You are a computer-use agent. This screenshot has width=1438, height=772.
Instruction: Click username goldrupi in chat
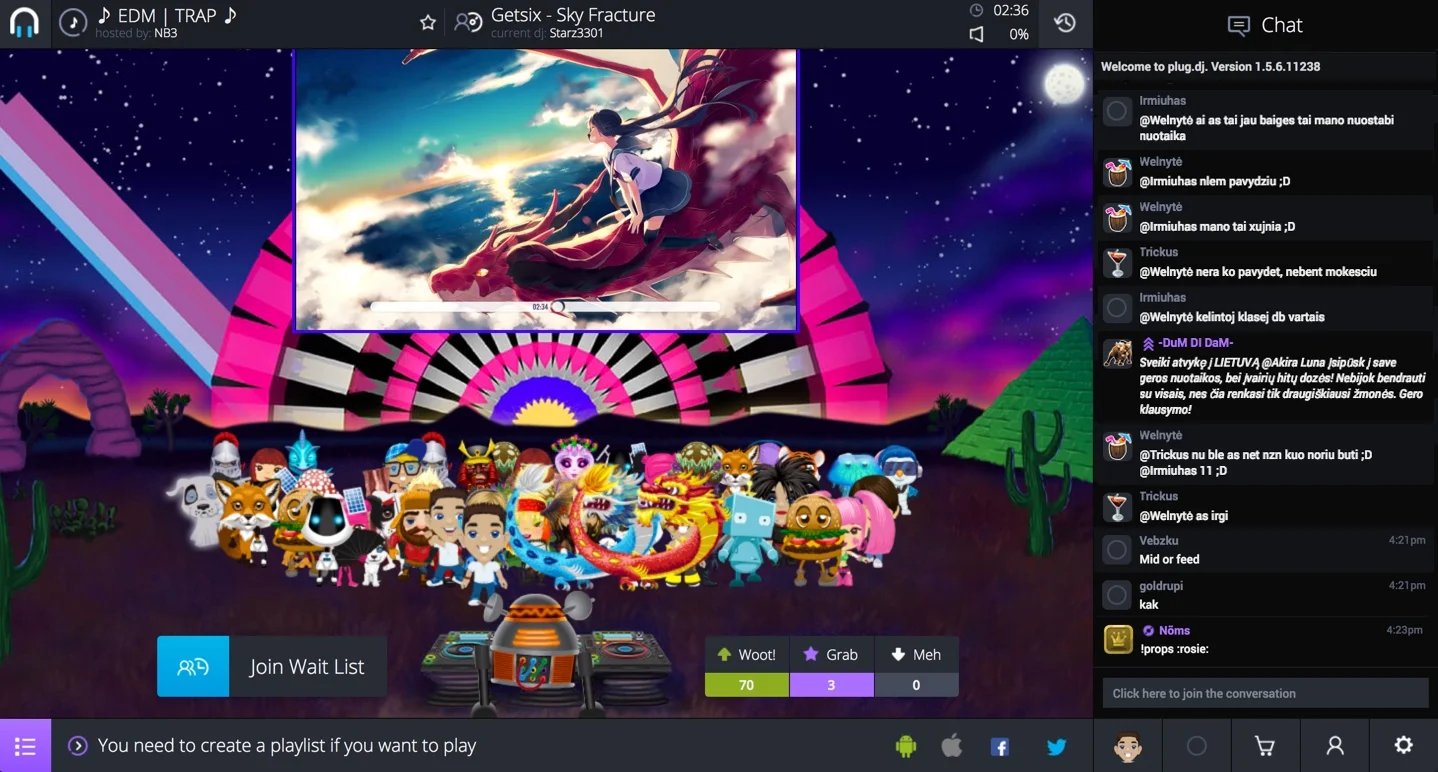click(x=1161, y=586)
